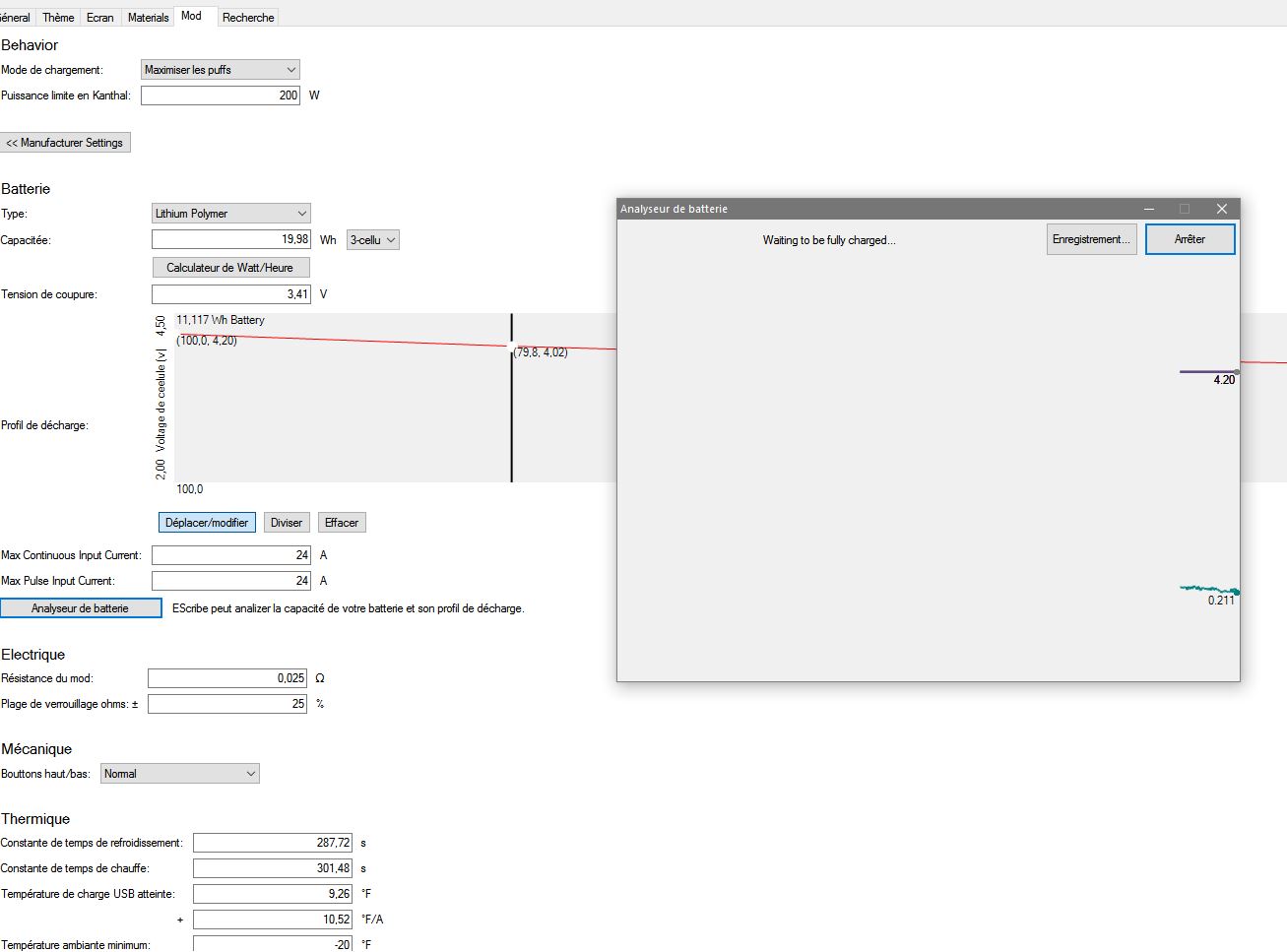Select the Recherche tab

click(248, 18)
